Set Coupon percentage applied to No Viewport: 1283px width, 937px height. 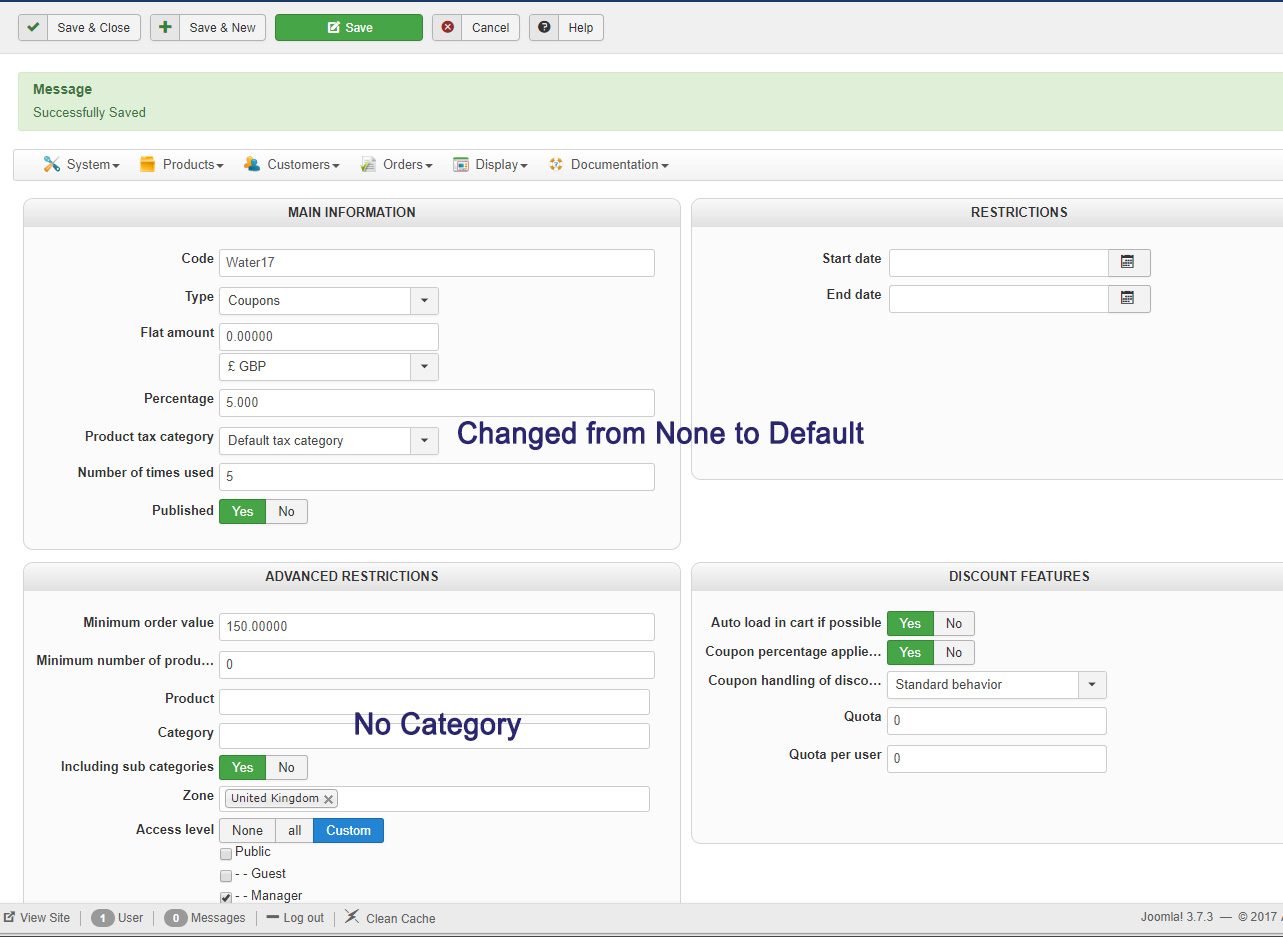pyautogui.click(x=954, y=652)
